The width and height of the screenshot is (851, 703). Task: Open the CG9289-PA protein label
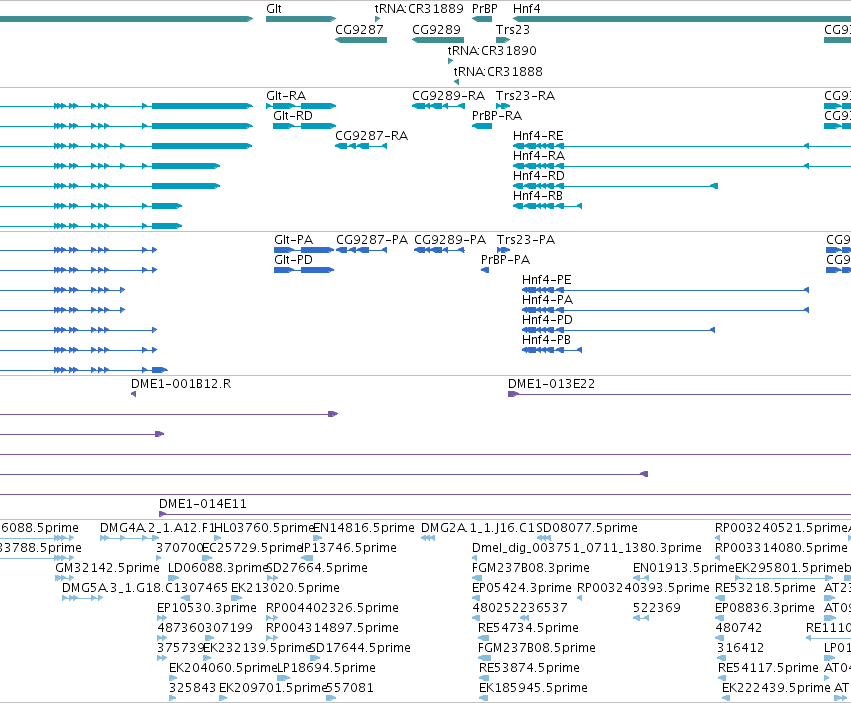tap(450, 239)
